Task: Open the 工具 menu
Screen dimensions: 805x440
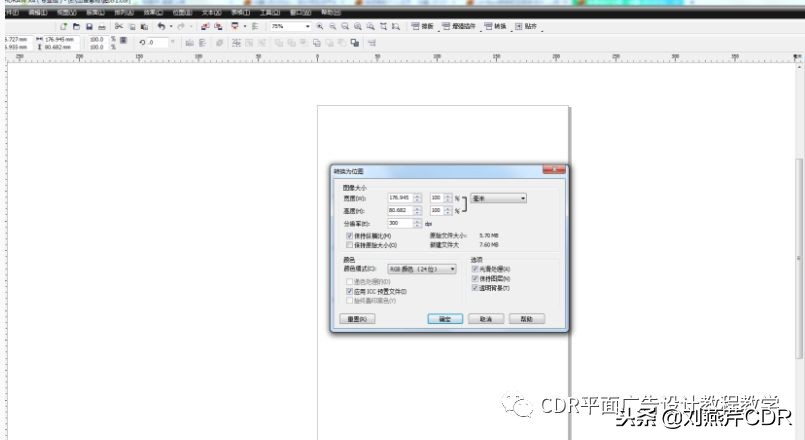Action: coord(270,12)
